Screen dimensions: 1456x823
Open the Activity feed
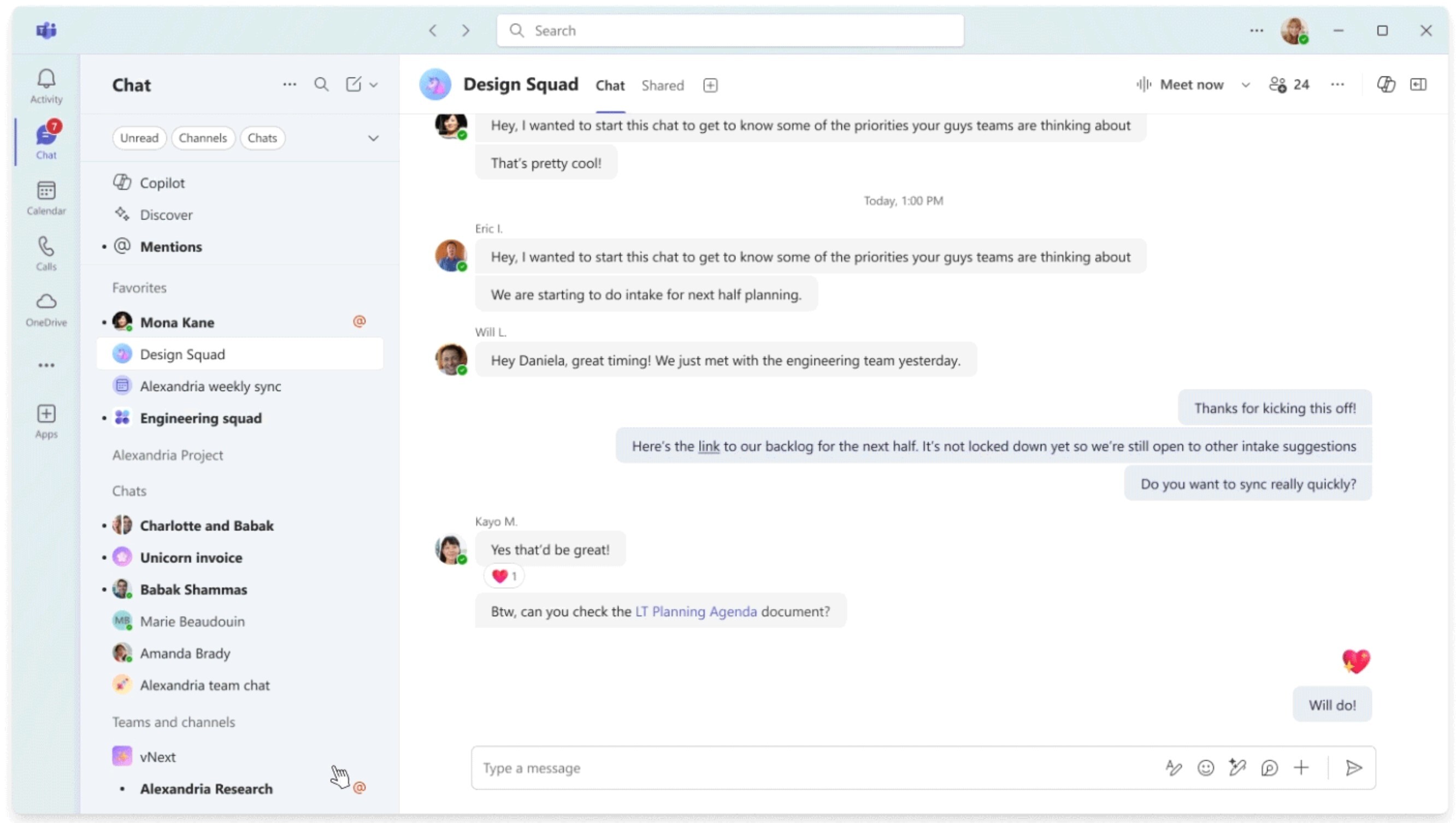click(46, 85)
